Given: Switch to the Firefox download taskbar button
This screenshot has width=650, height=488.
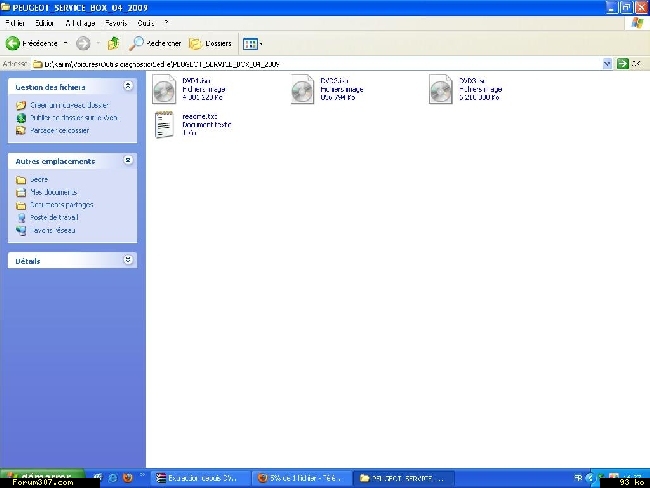Looking at the screenshot, I should coord(302,478).
